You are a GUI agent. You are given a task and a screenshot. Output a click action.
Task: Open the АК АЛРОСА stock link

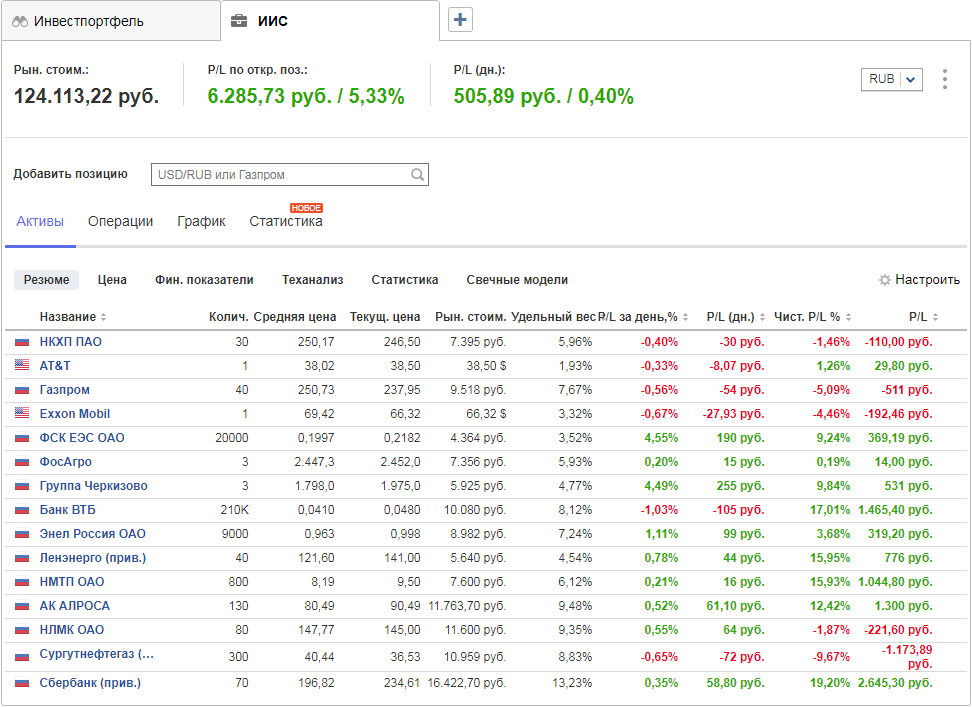[74, 605]
